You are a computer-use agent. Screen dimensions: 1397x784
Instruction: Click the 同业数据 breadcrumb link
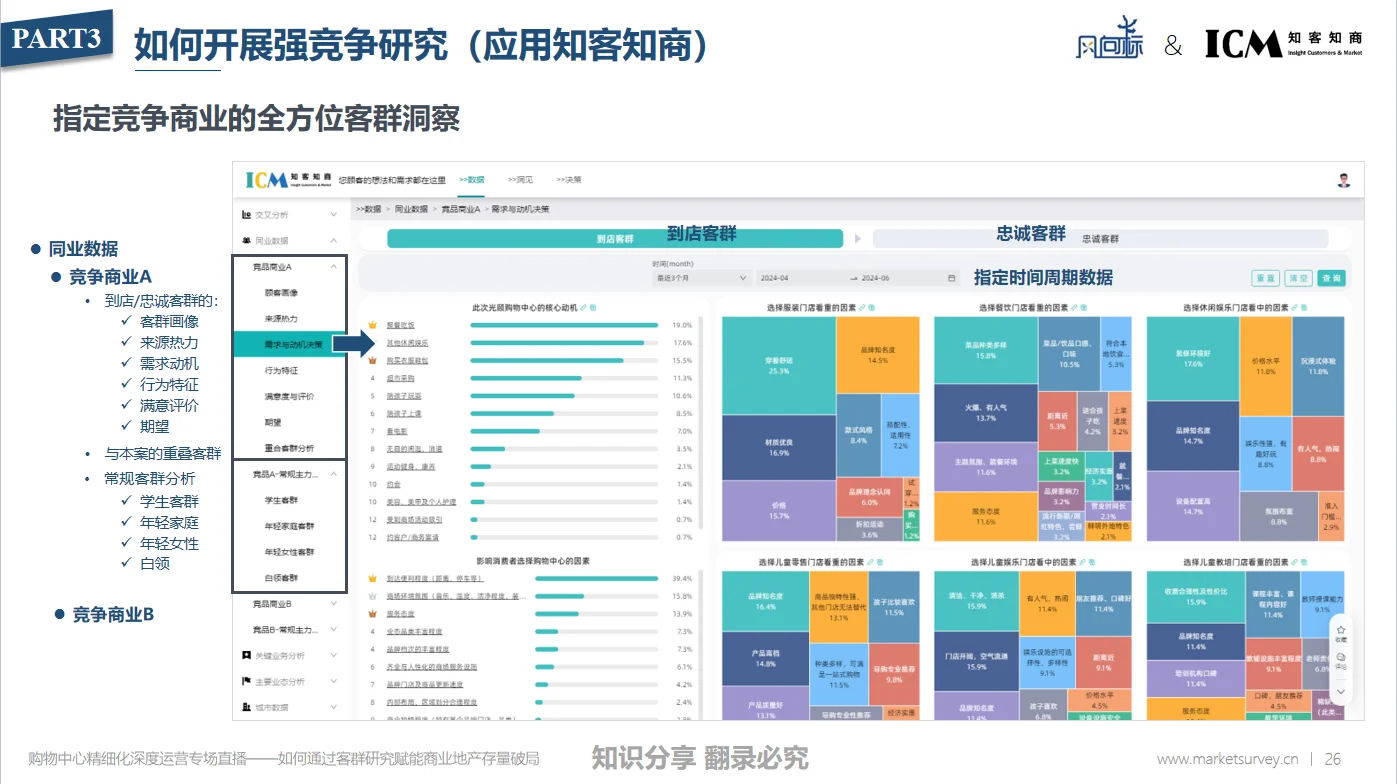point(411,210)
